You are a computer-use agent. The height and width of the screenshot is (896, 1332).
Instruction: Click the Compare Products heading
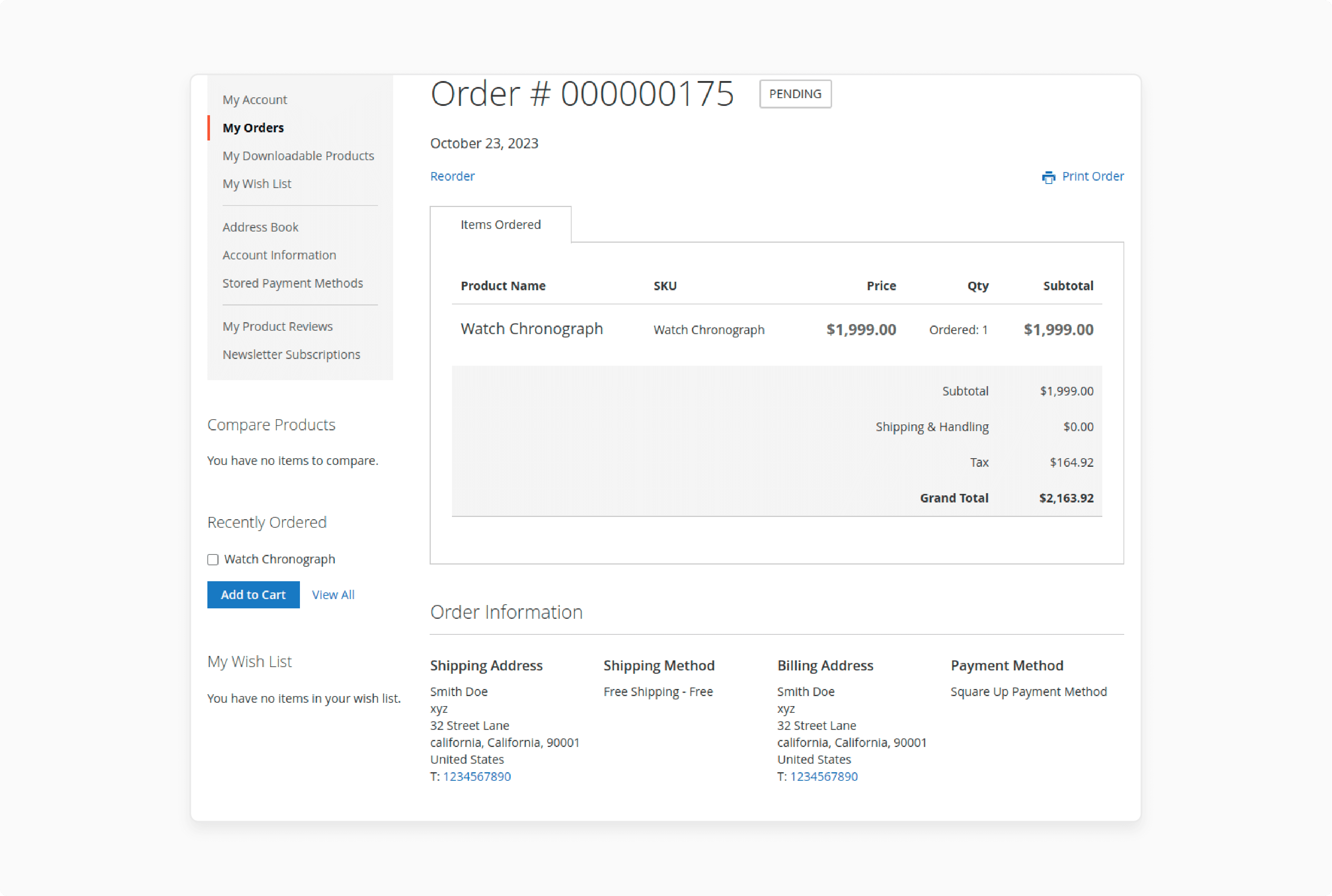click(271, 424)
